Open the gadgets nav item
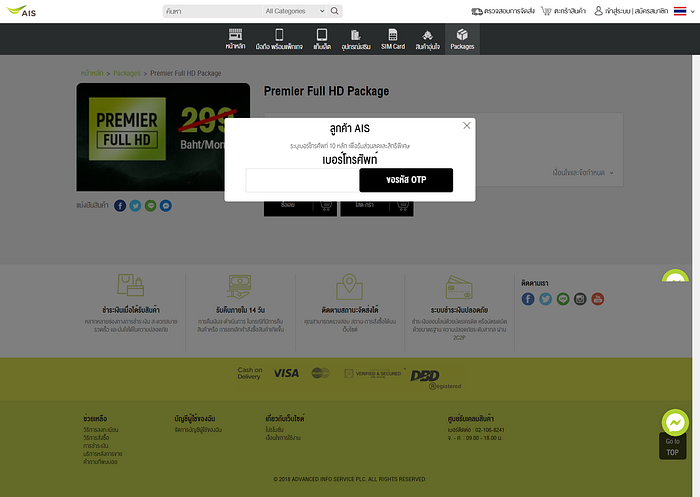The image size is (700, 497). (427, 39)
